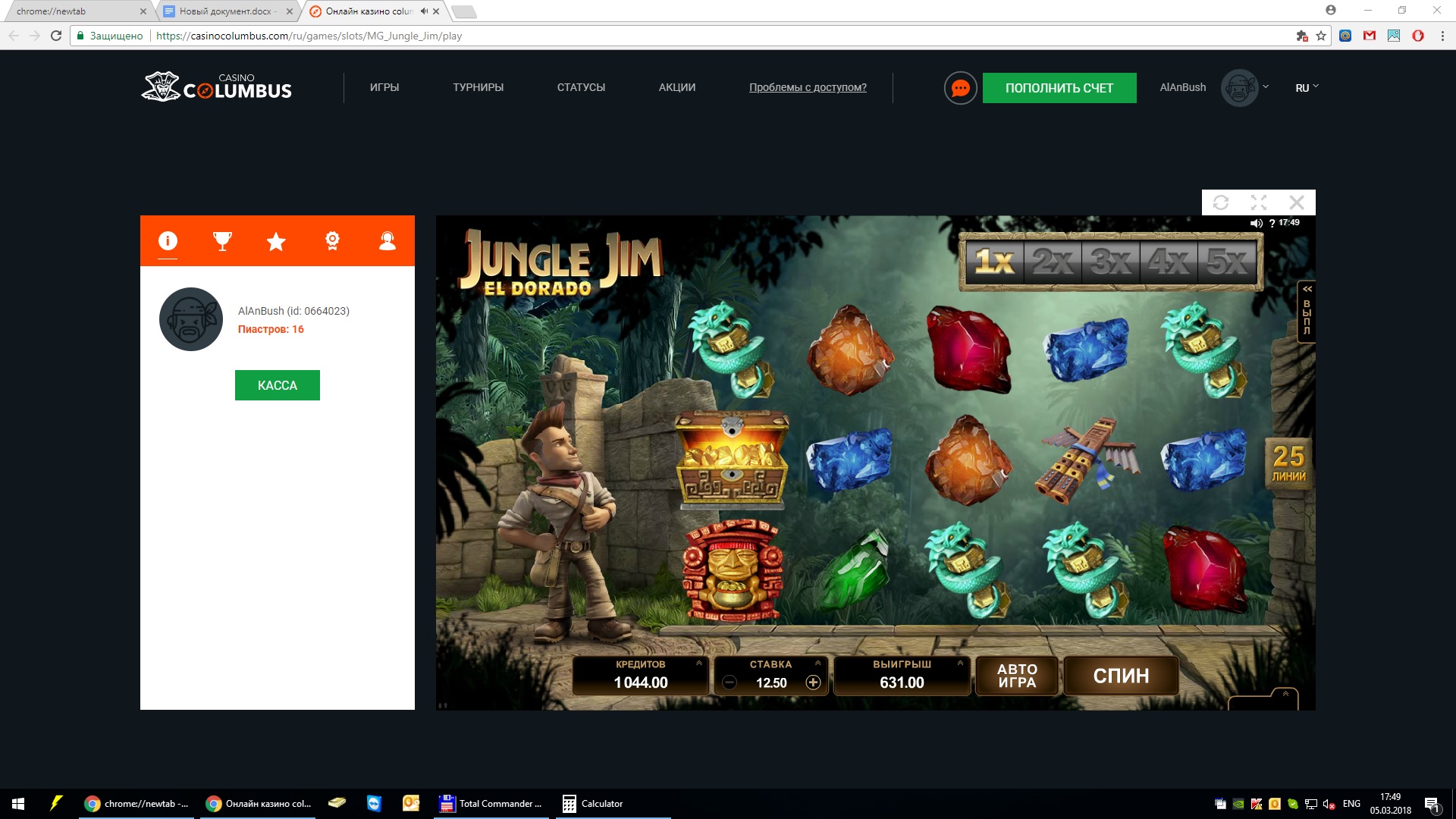The image size is (1456, 819).
Task: Expand the paytable side tab
Action: pyautogui.click(x=1307, y=312)
